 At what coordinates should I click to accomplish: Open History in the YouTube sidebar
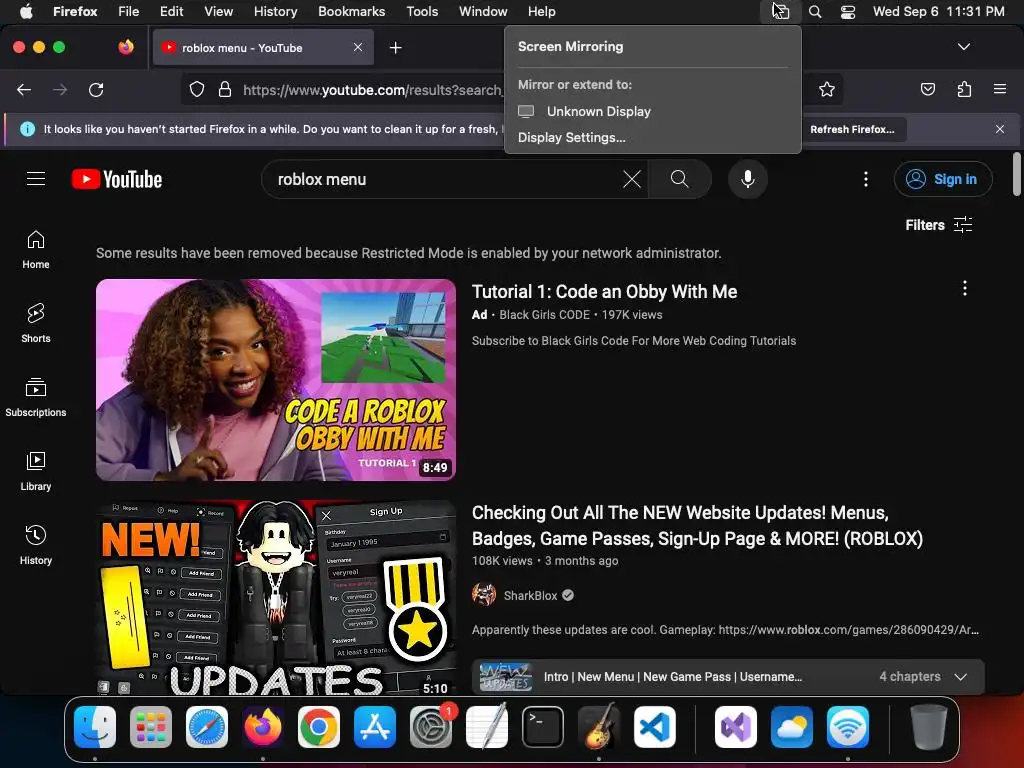coord(36,545)
